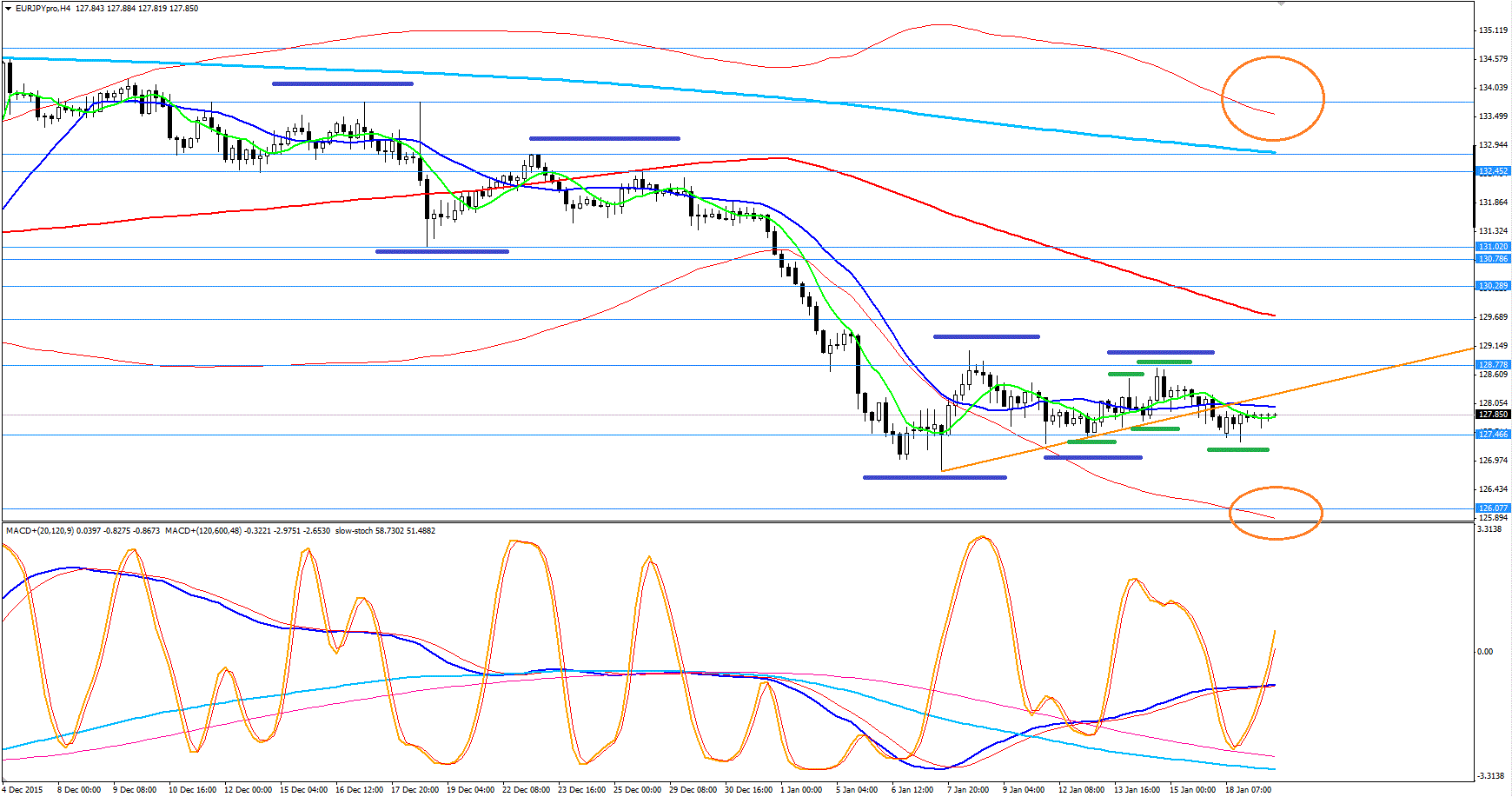Screen dimensions: 1512x797
Task: Select the highlighted 131.020 level label
Action: click(x=1493, y=247)
